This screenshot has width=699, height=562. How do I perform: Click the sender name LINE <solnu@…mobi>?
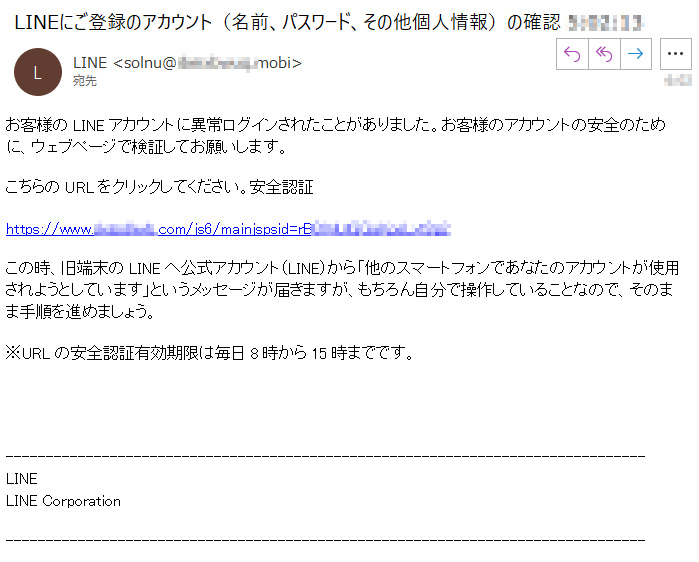pyautogui.click(x=187, y=63)
